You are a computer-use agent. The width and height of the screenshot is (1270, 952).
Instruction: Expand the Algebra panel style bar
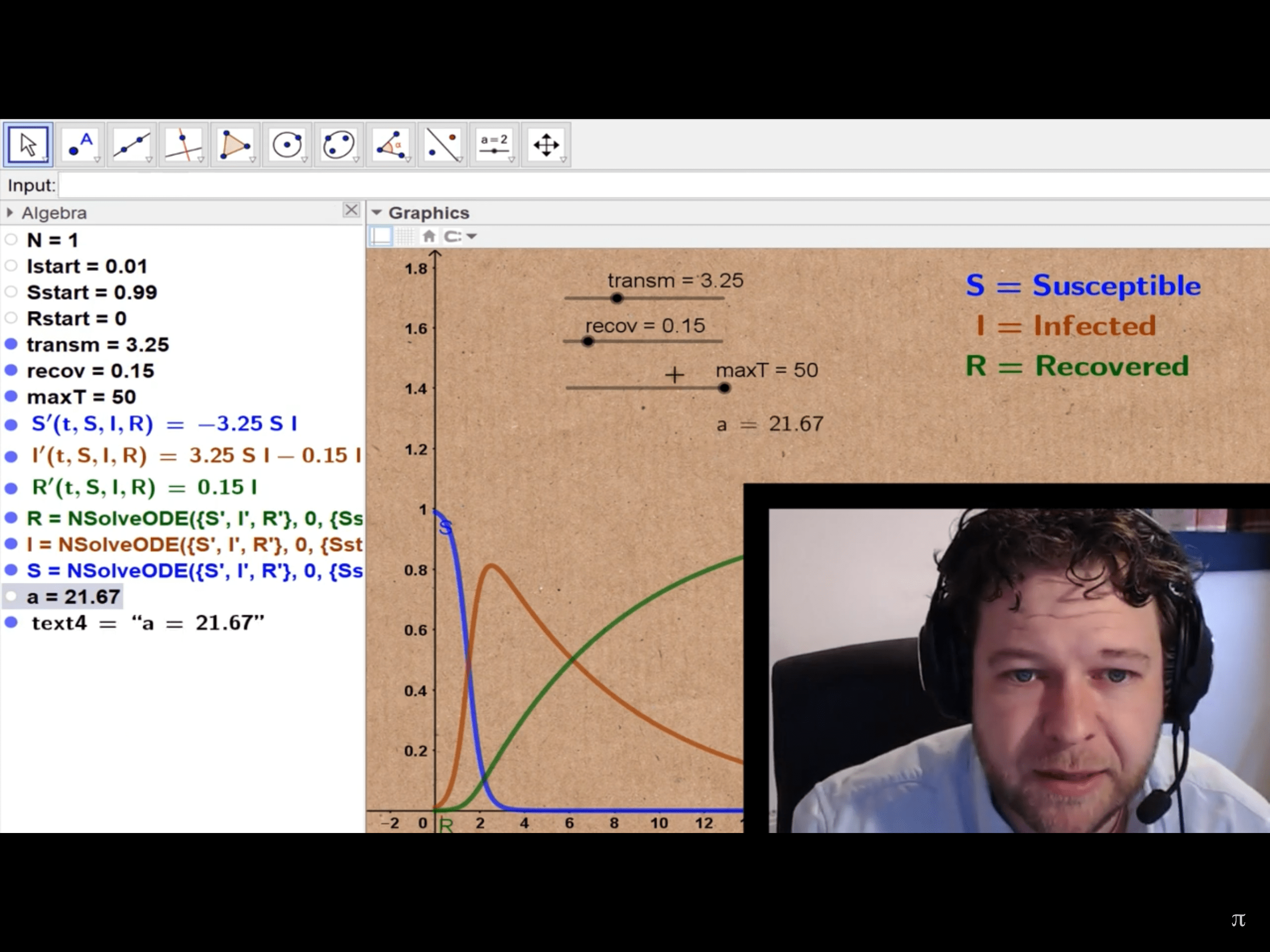pos(10,213)
